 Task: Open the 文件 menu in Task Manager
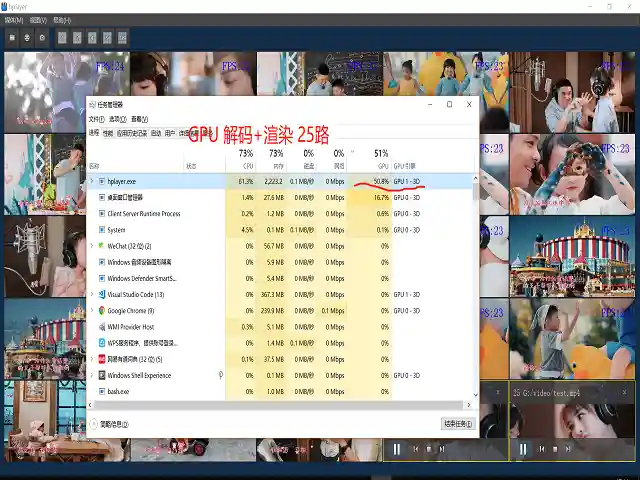coord(93,118)
